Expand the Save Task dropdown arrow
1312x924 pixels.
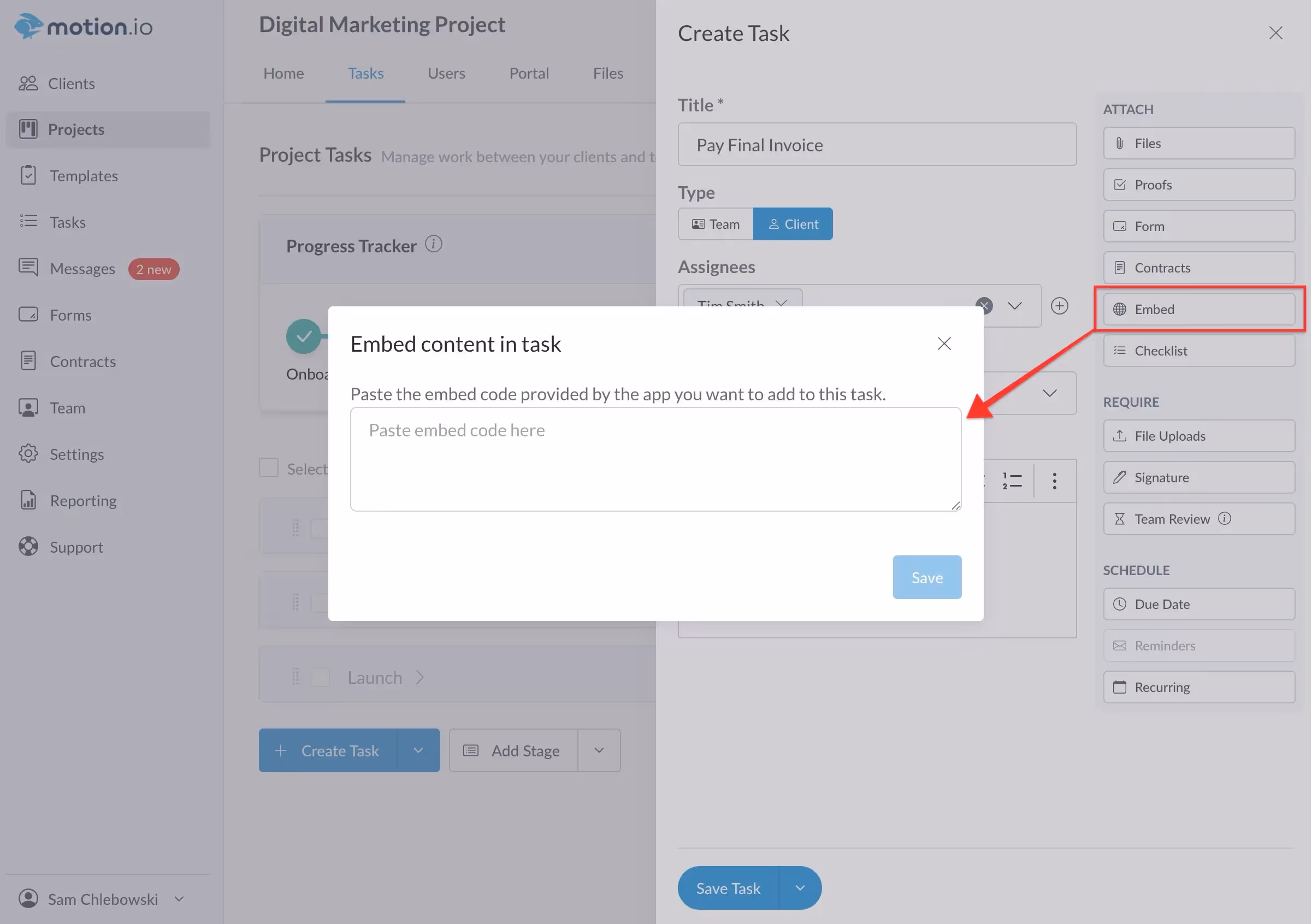(800, 888)
